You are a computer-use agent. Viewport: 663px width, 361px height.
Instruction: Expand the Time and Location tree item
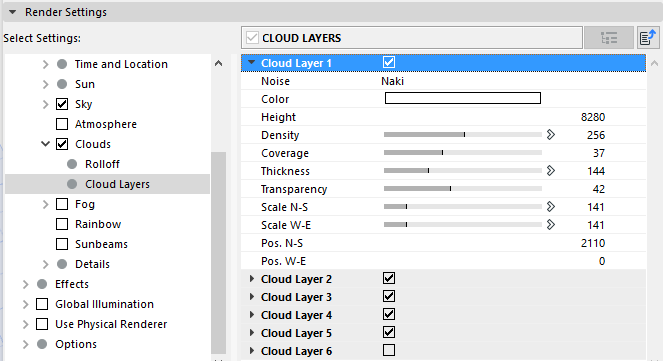(45, 64)
